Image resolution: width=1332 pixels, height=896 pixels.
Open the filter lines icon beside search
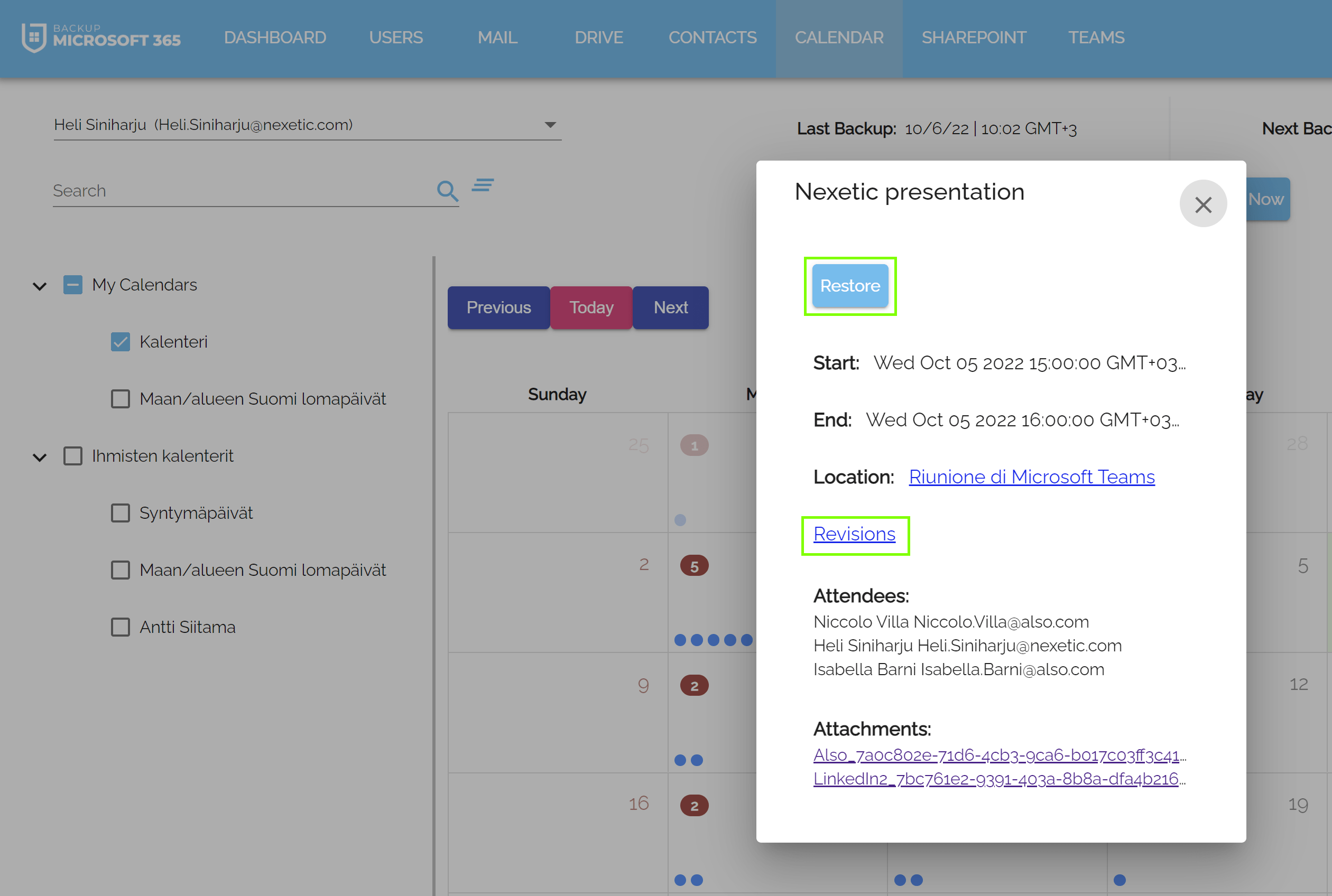tap(483, 185)
